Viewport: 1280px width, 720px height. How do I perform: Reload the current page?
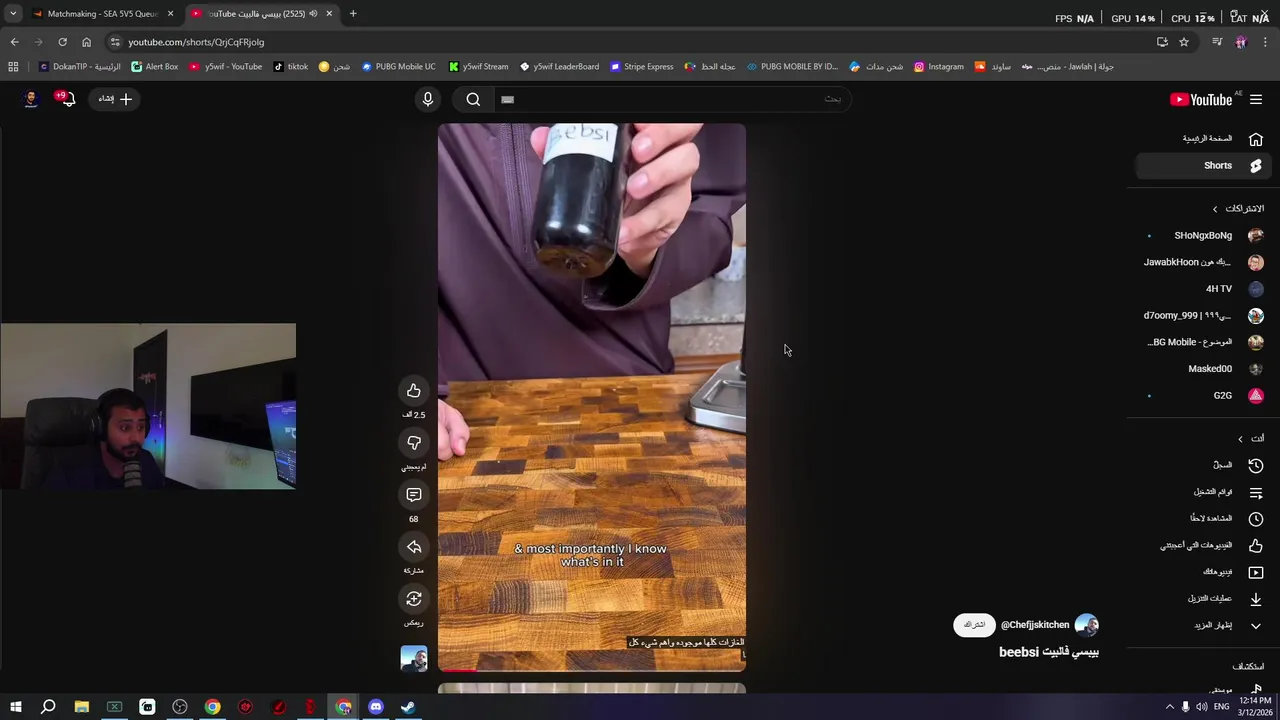(62, 42)
